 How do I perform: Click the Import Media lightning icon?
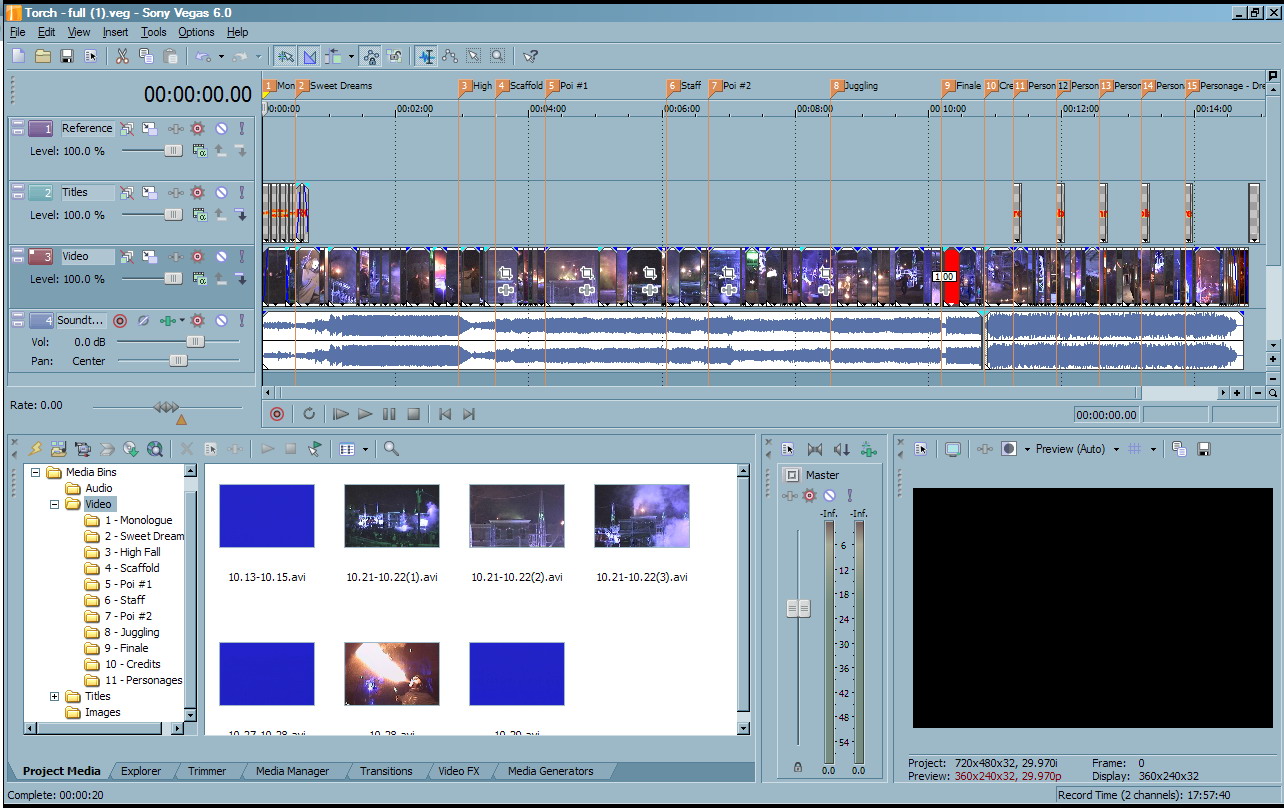(35, 450)
